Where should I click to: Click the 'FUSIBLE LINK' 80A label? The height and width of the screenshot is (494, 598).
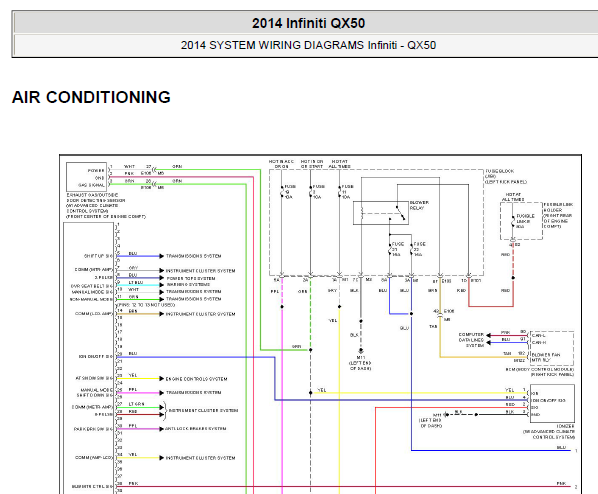[x=525, y=221]
